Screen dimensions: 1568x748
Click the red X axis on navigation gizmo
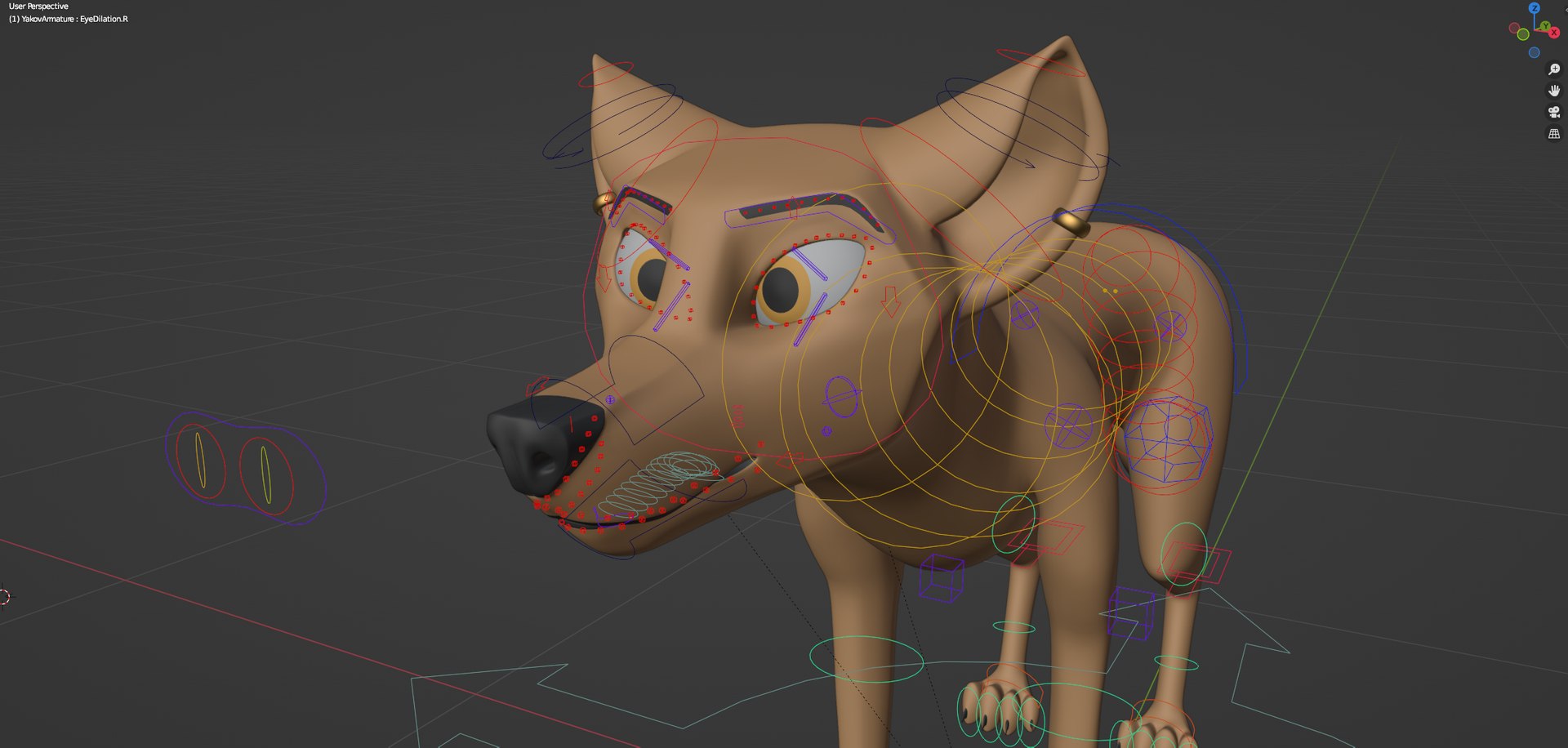(x=1554, y=33)
